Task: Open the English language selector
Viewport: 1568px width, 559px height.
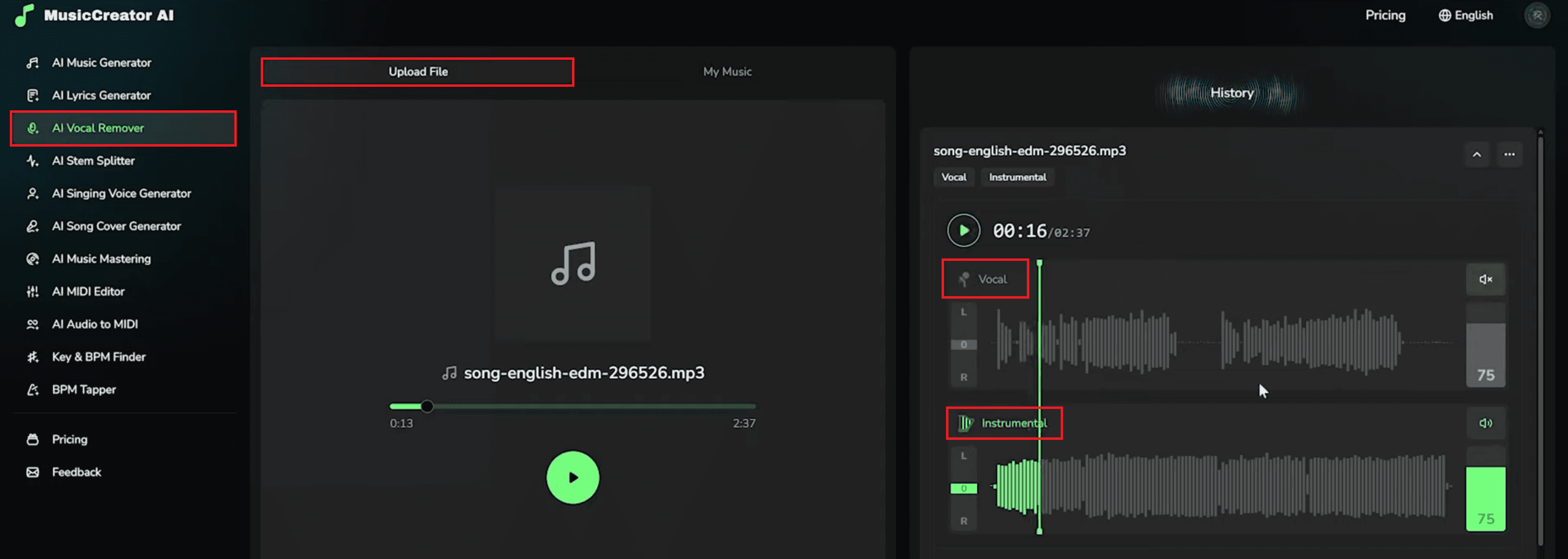Action: [x=1465, y=15]
